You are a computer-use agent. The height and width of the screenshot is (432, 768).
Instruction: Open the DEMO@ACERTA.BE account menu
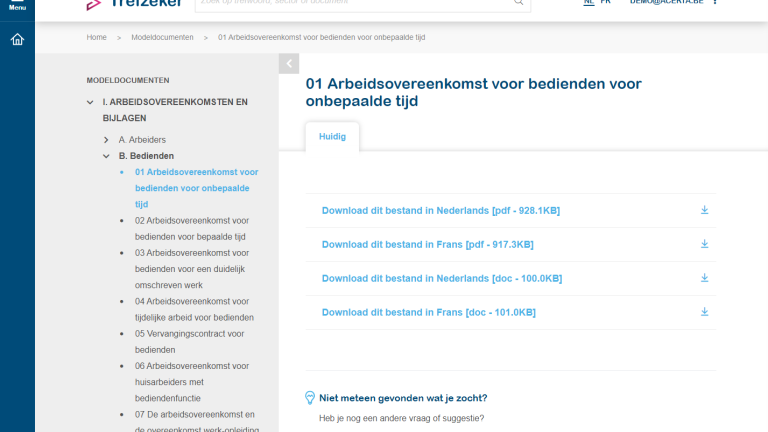click(x=666, y=2)
